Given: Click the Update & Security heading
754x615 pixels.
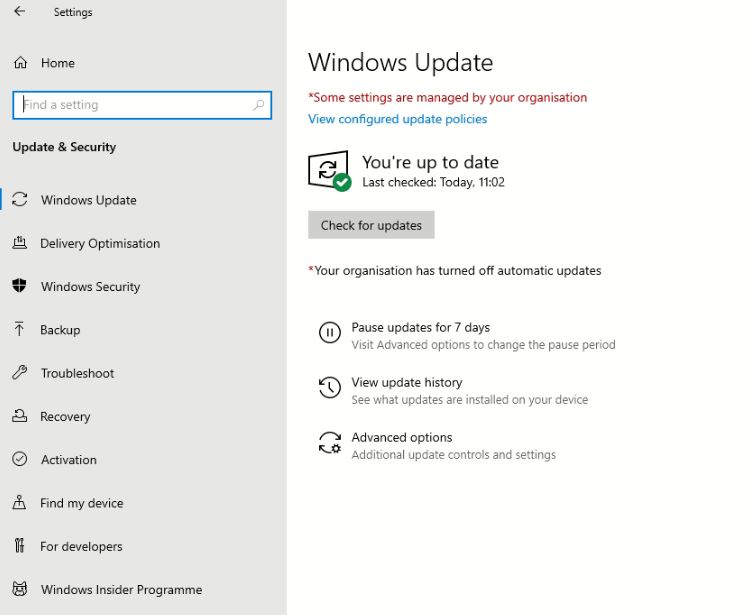Looking at the screenshot, I should pos(64,147).
